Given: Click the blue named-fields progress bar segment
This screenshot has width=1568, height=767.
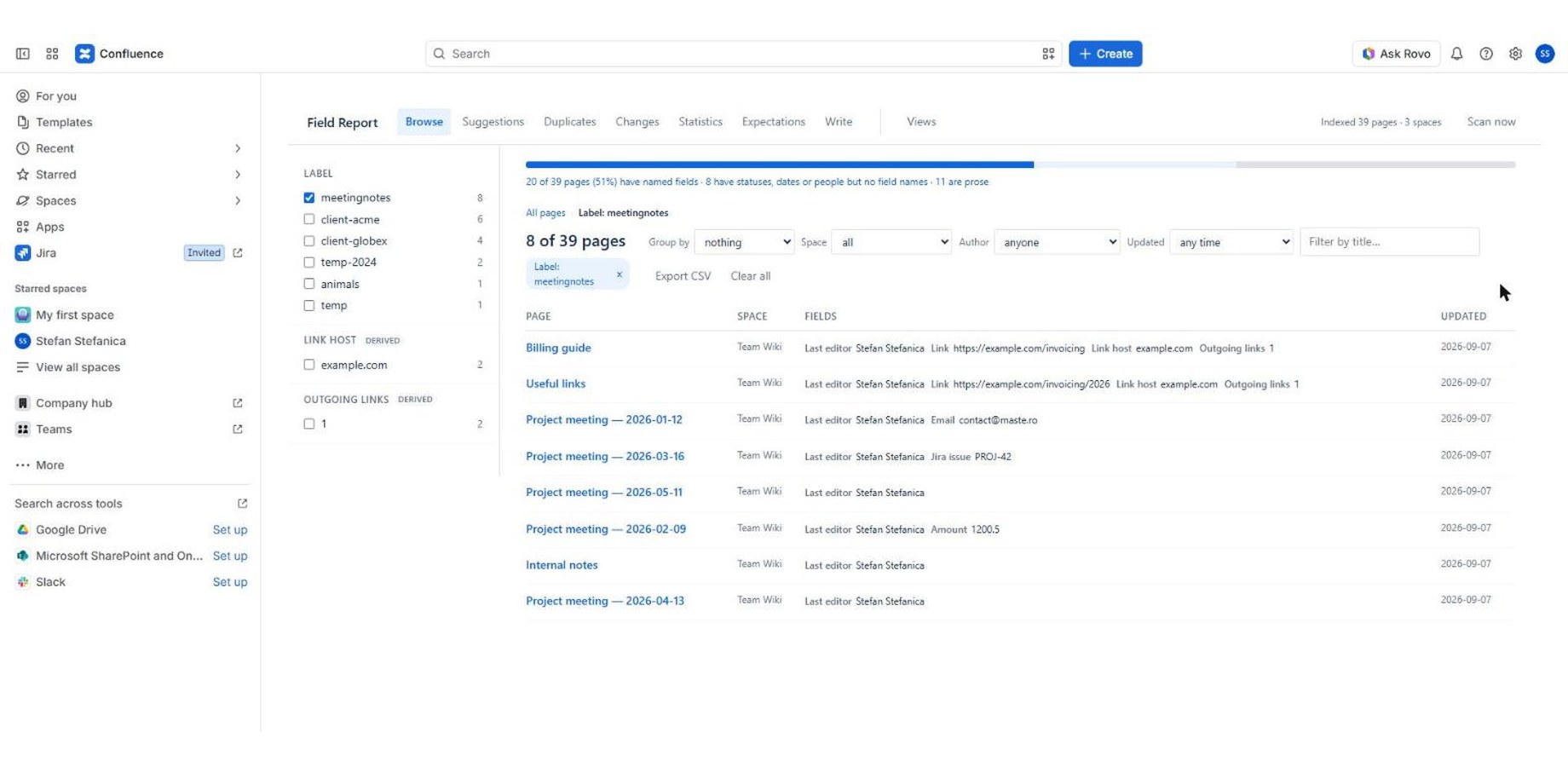Looking at the screenshot, I should (780, 164).
